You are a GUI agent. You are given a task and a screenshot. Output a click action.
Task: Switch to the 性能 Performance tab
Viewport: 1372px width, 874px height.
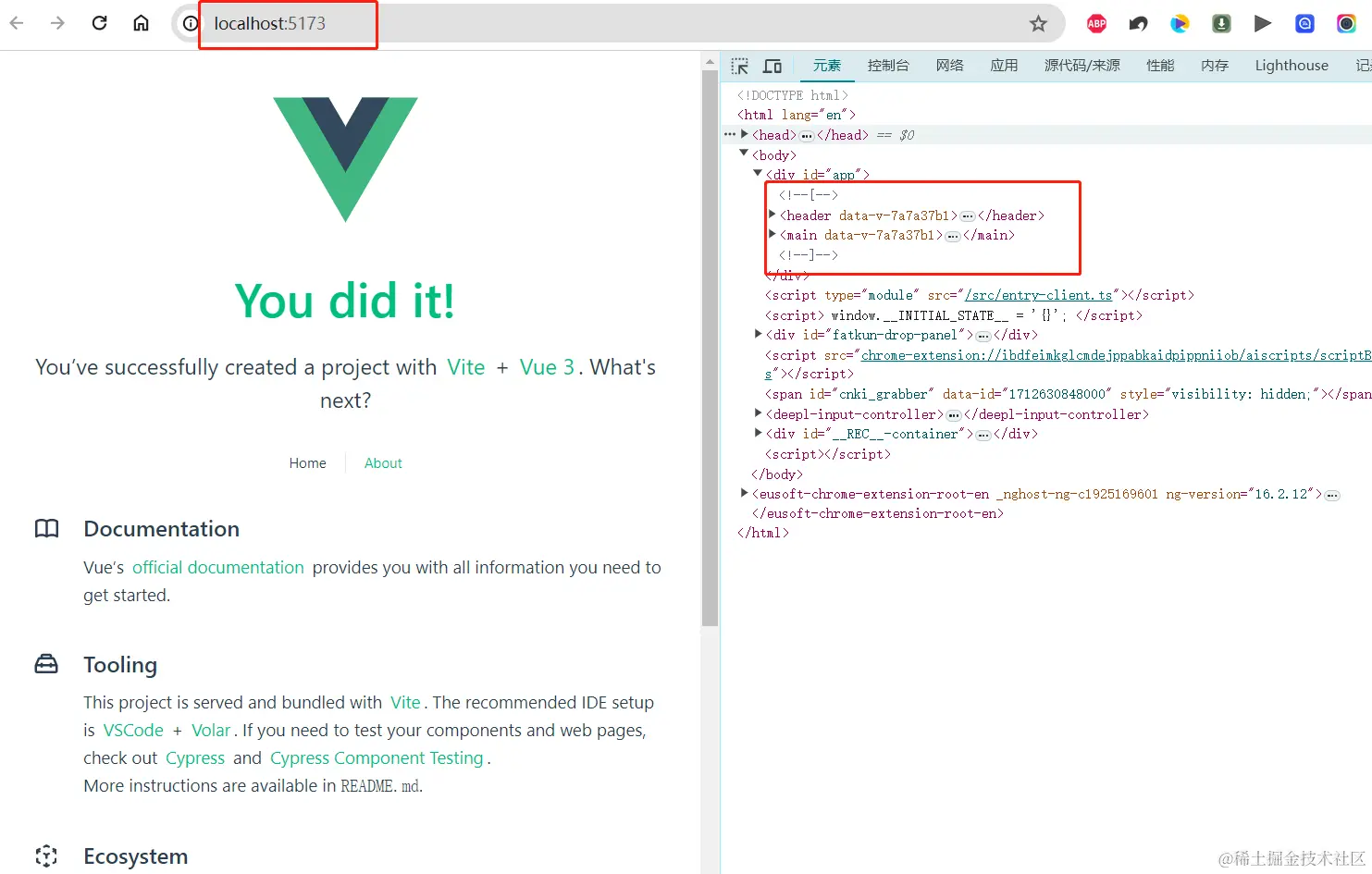pyautogui.click(x=1160, y=66)
